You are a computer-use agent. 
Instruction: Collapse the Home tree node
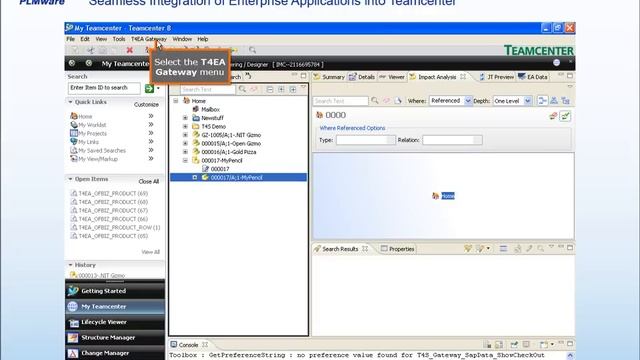pyautogui.click(x=176, y=101)
